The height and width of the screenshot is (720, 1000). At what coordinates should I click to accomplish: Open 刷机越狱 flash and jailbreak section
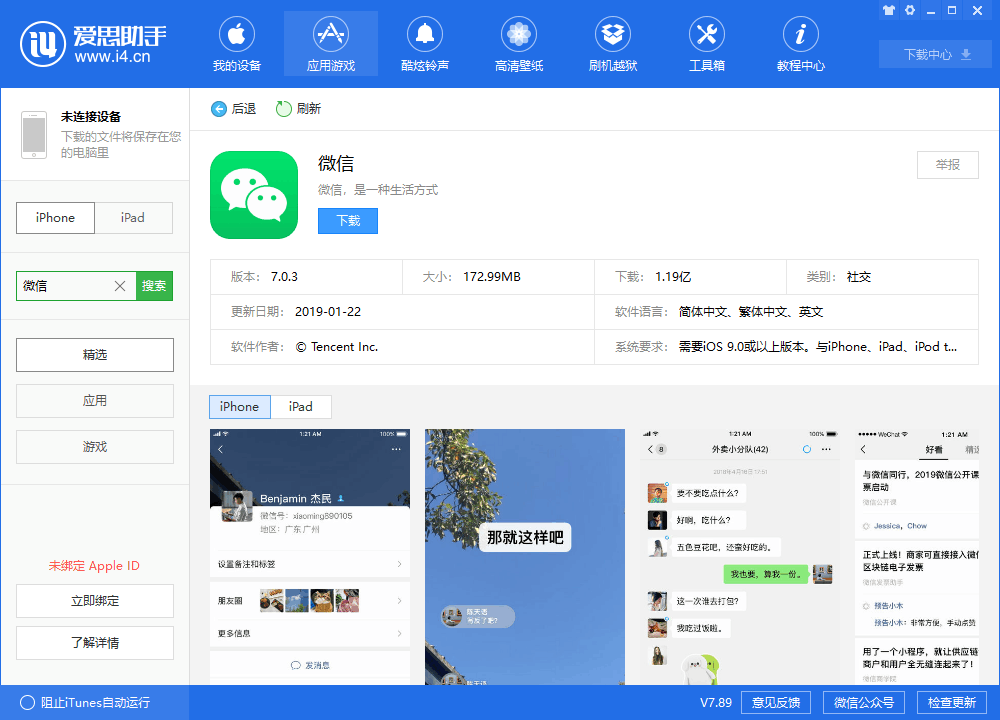613,44
